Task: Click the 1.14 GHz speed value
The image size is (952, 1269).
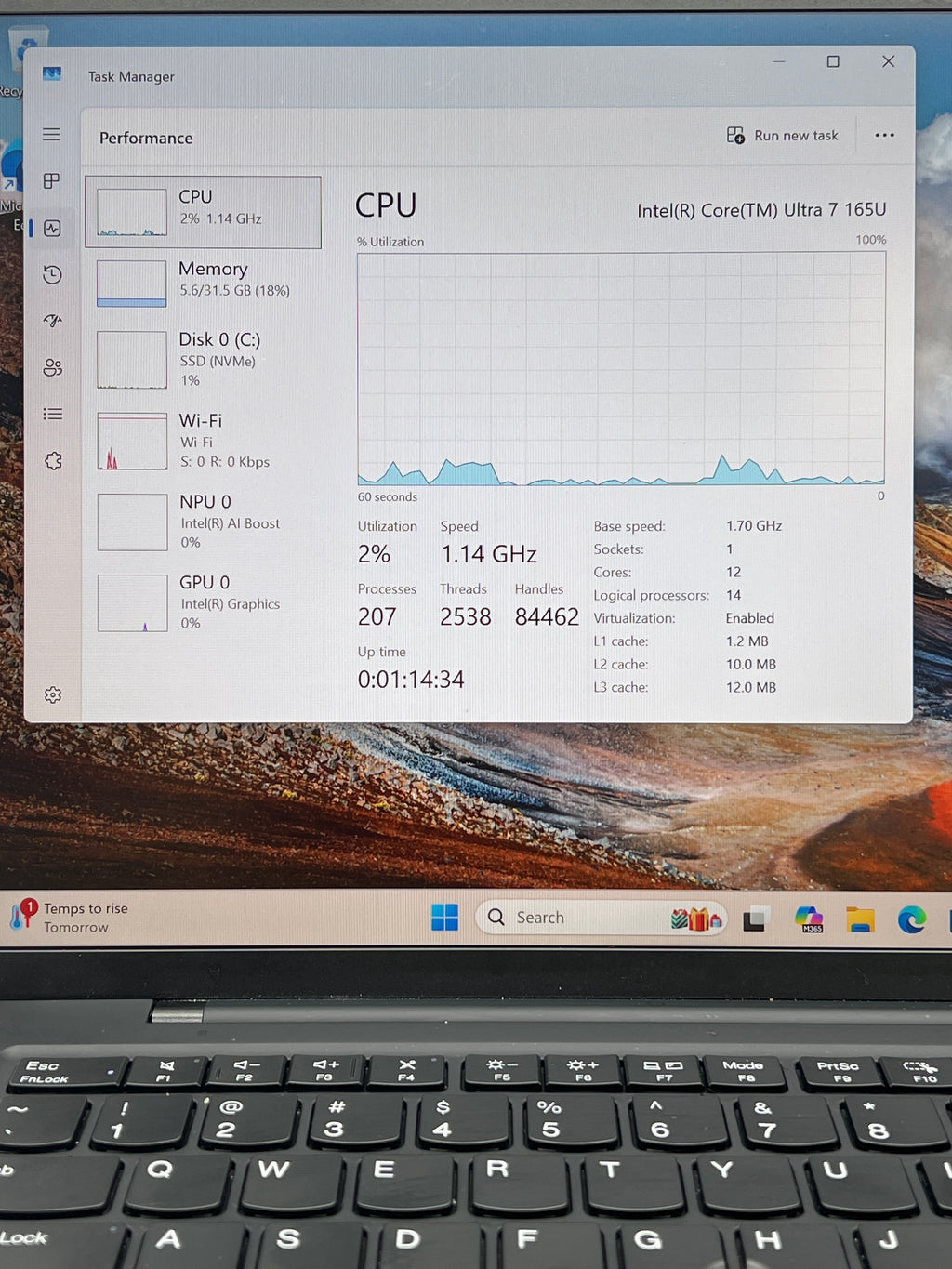Action: [489, 554]
